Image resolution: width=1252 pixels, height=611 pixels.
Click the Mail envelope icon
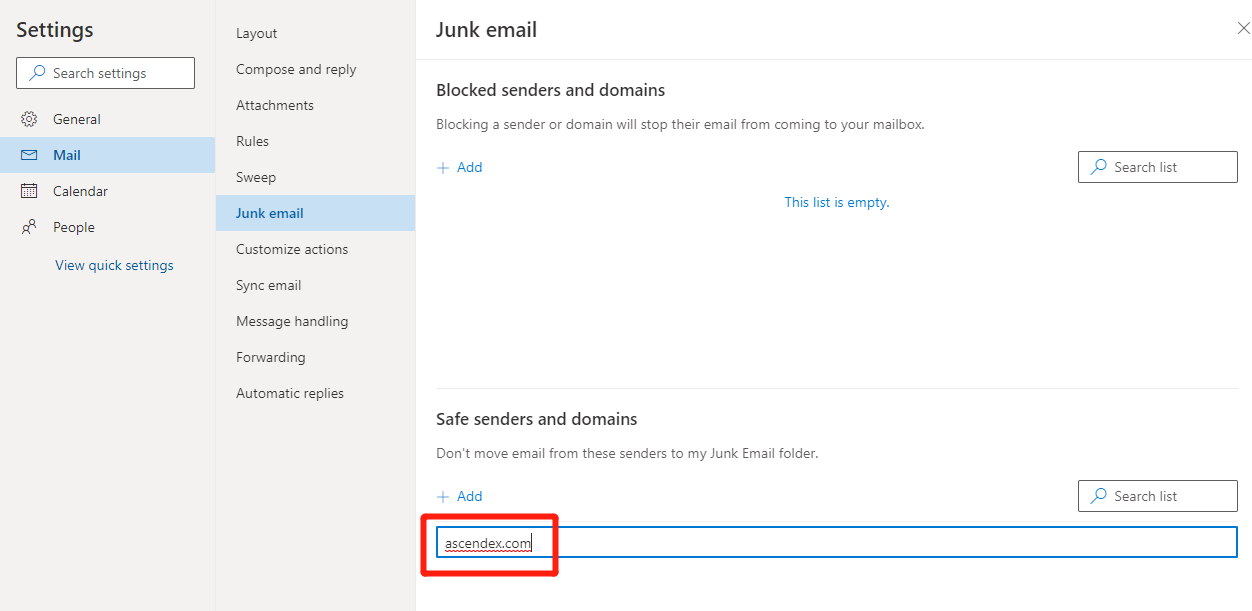29,155
